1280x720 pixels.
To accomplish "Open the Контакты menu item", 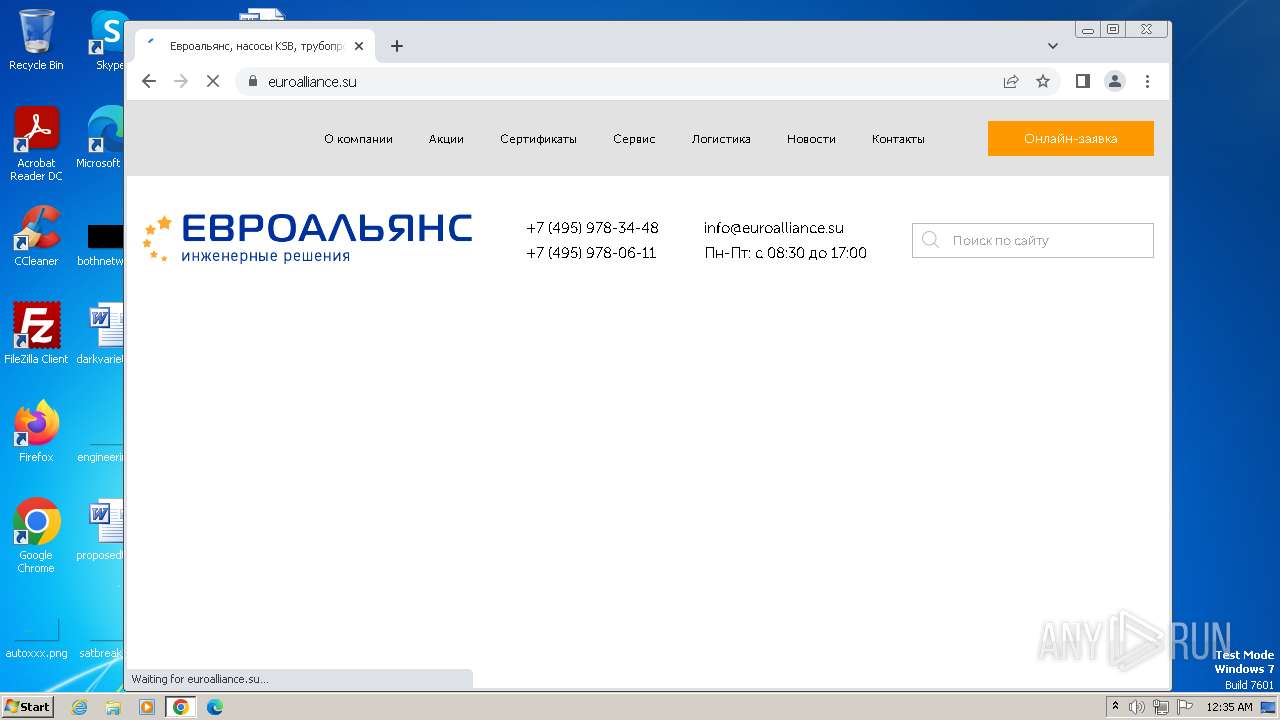I will point(898,139).
